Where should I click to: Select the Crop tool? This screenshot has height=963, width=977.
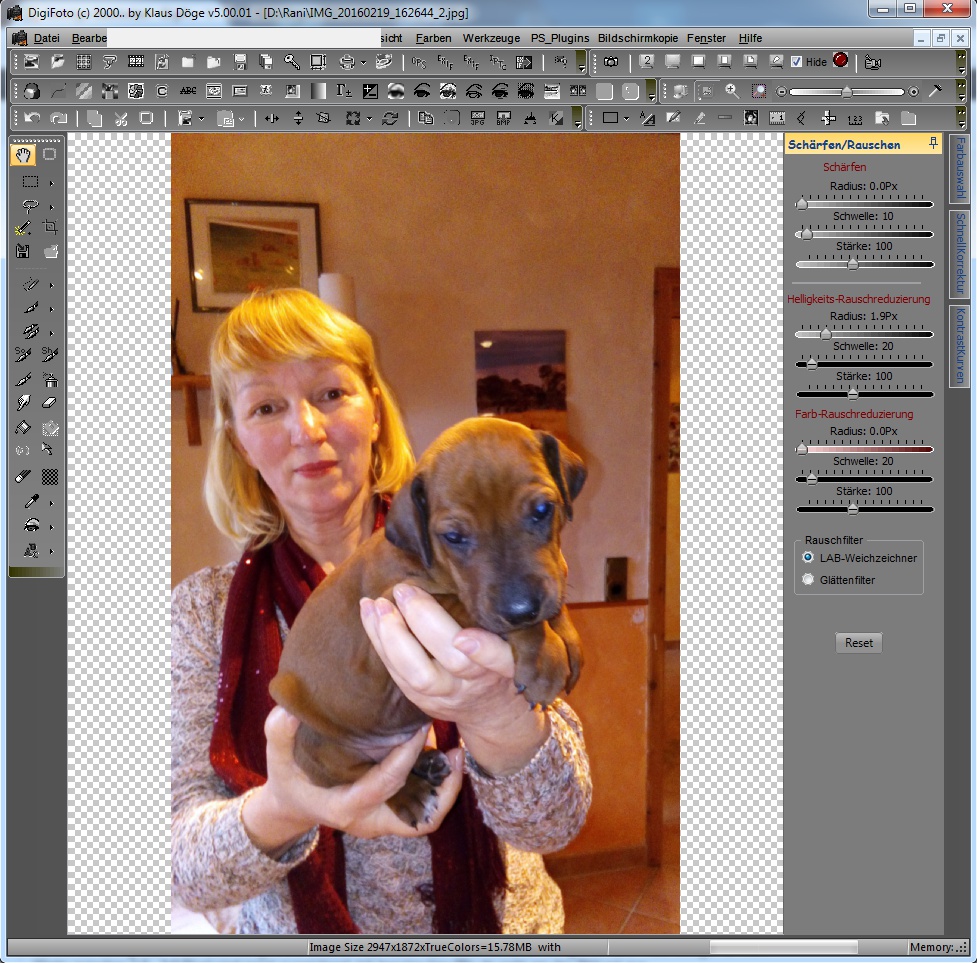(x=50, y=228)
